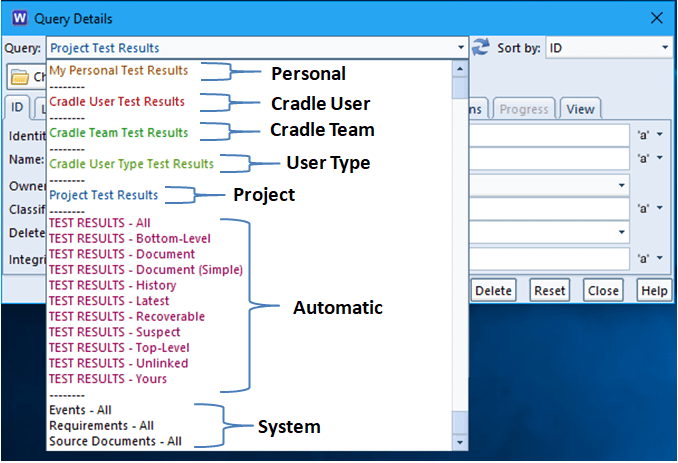The image size is (678, 463).
Task: Click the dropdown list scroll up arrow
Action: click(x=460, y=69)
